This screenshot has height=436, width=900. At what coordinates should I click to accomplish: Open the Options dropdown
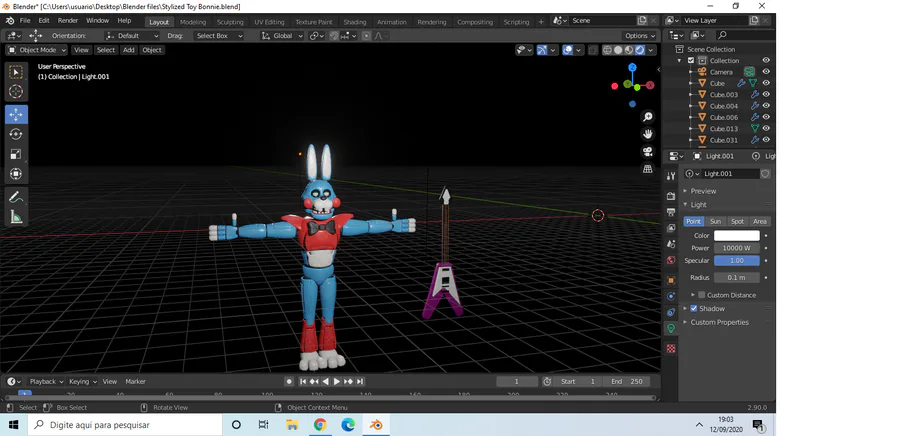tap(639, 36)
